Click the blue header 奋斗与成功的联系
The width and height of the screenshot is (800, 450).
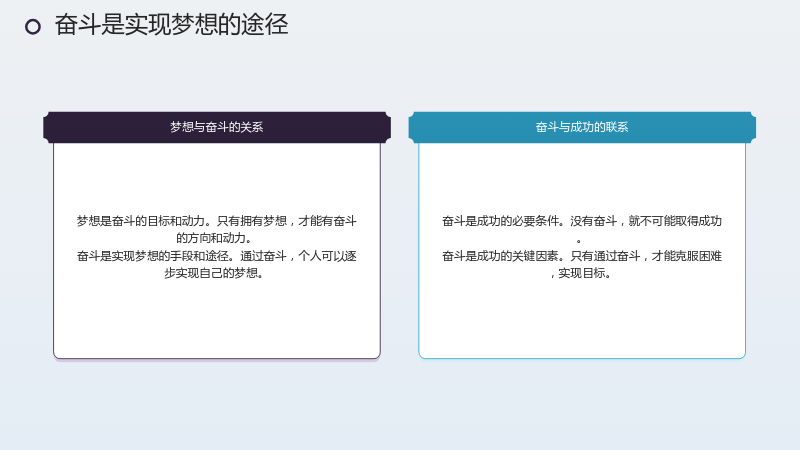coord(582,127)
